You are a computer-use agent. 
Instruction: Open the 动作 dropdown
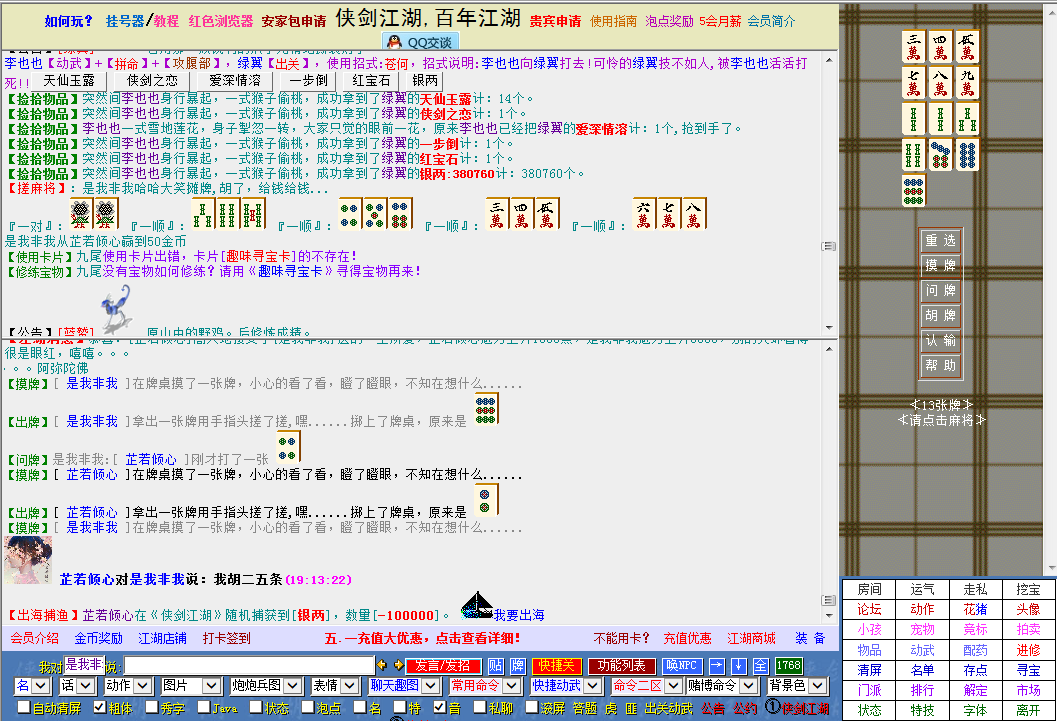click(127, 686)
